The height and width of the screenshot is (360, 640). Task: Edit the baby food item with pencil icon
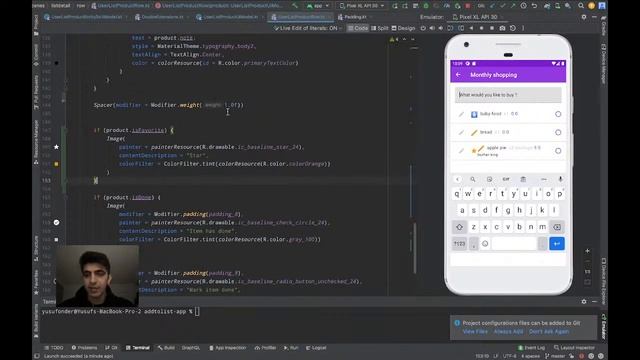pos(461,114)
